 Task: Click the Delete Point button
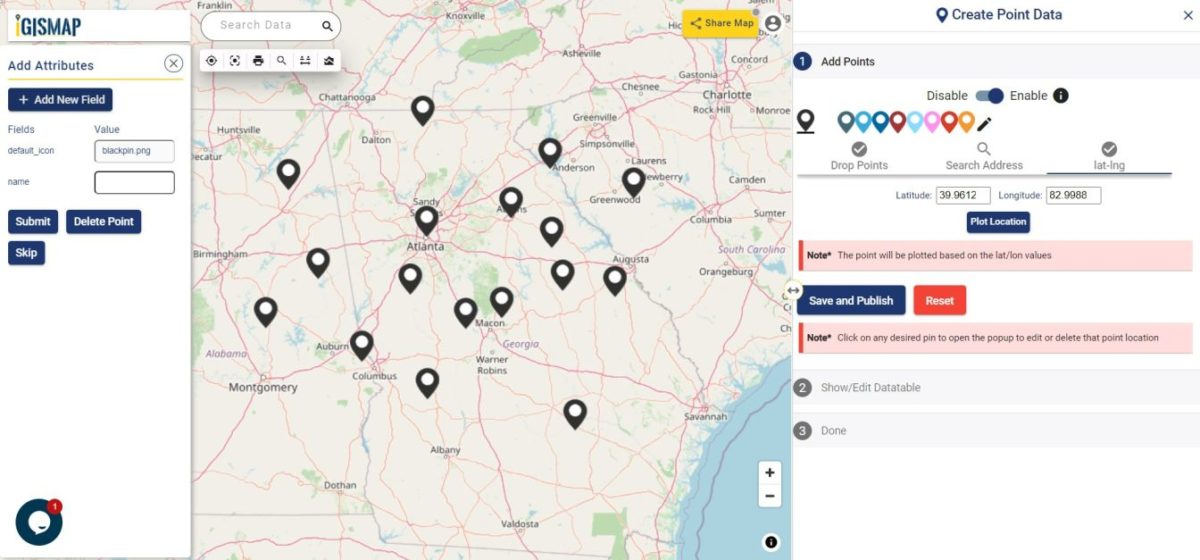pos(104,222)
